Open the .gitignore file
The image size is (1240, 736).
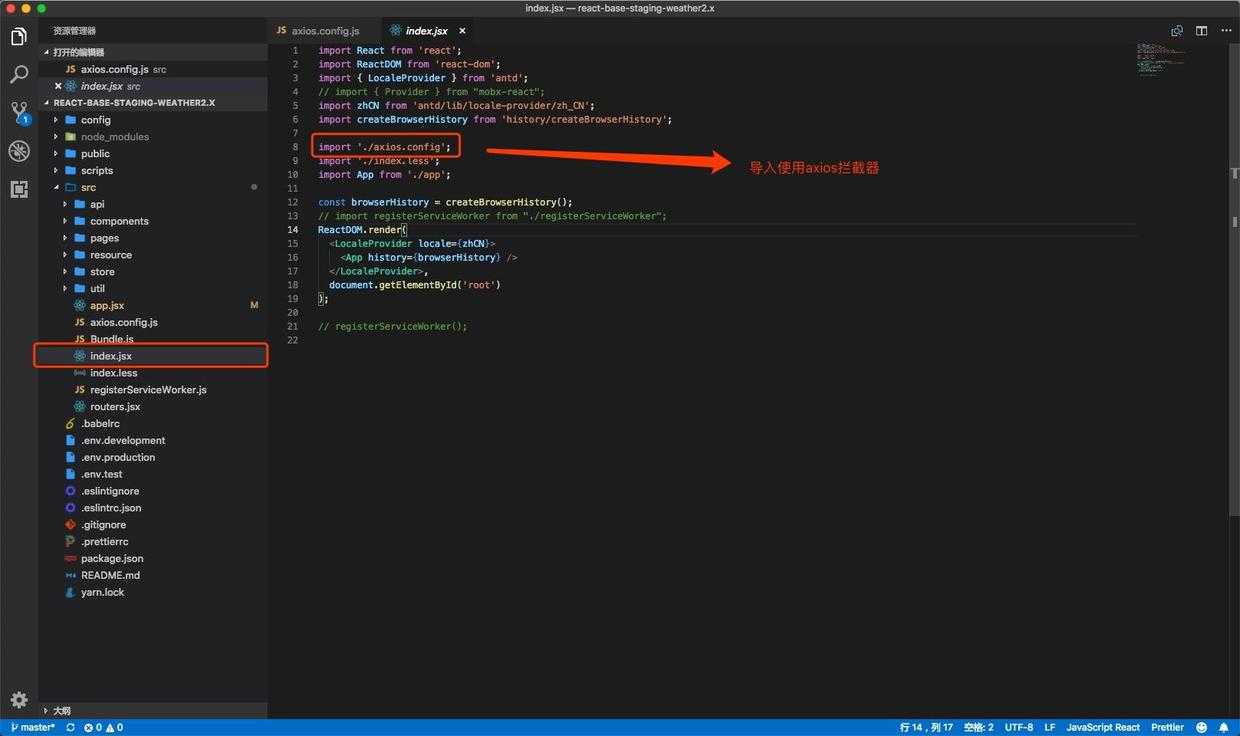(104, 525)
